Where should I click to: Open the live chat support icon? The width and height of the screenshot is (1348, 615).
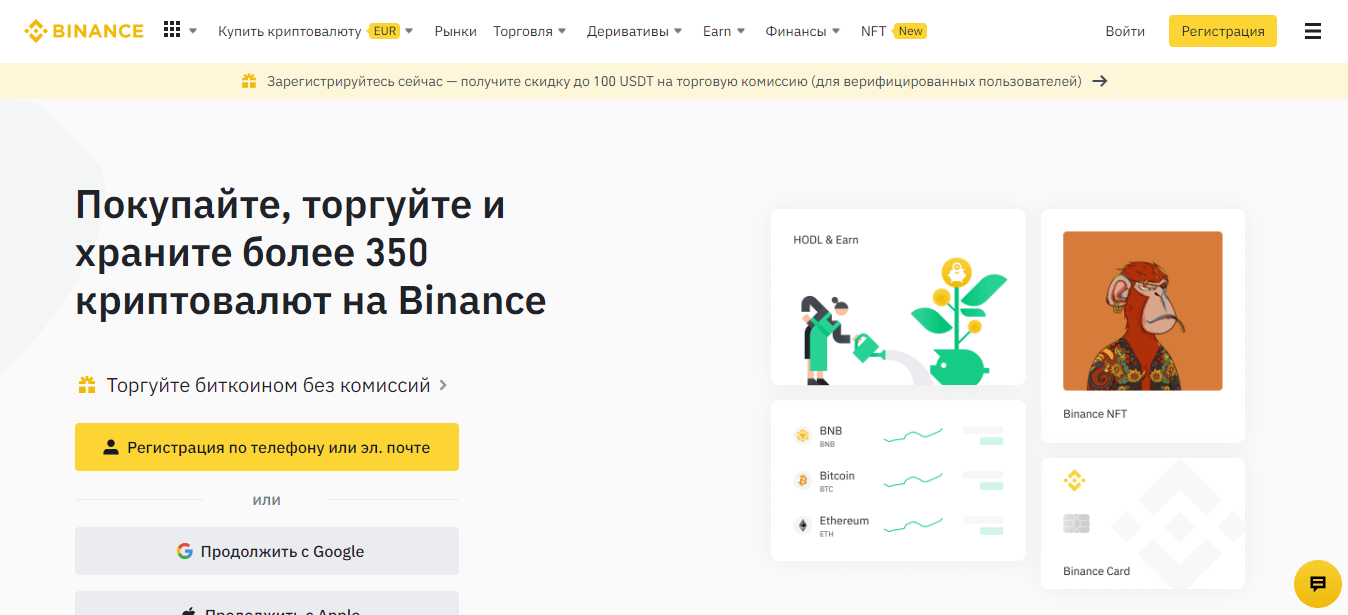click(x=1317, y=584)
